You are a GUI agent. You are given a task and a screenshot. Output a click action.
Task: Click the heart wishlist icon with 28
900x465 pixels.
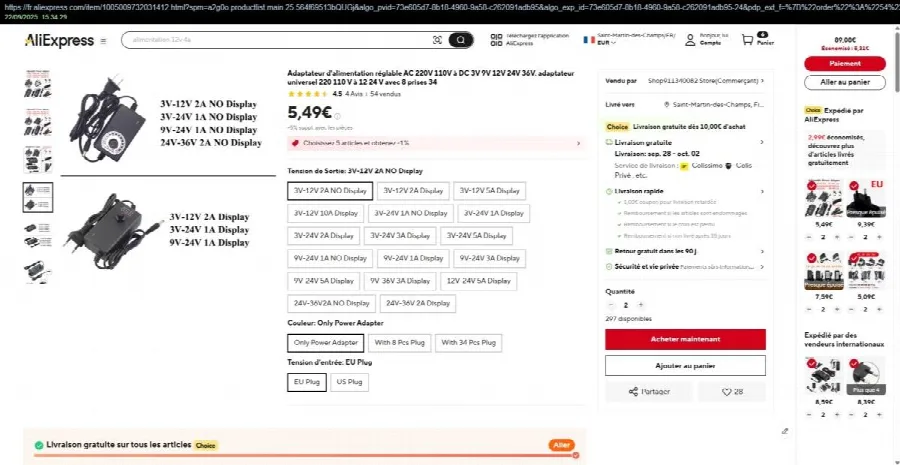click(x=726, y=392)
